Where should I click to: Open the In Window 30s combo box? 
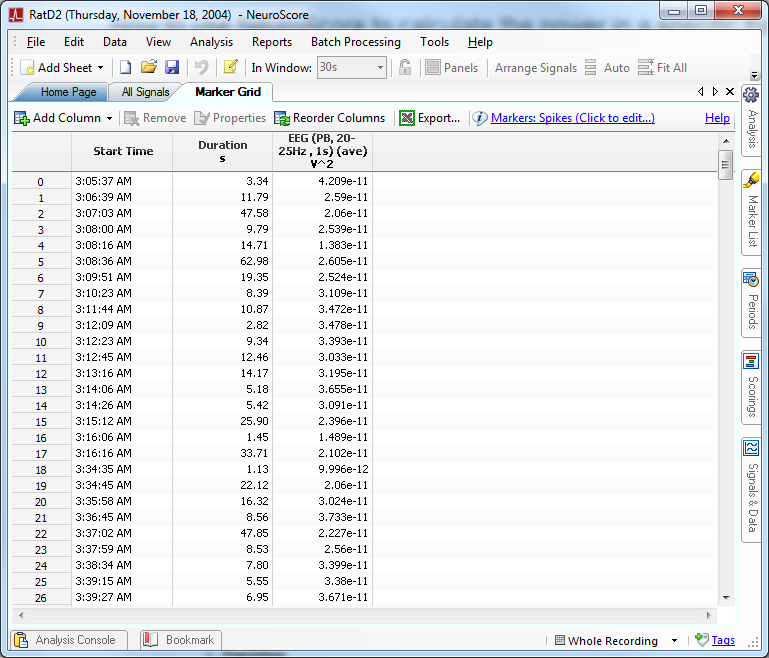click(x=351, y=67)
